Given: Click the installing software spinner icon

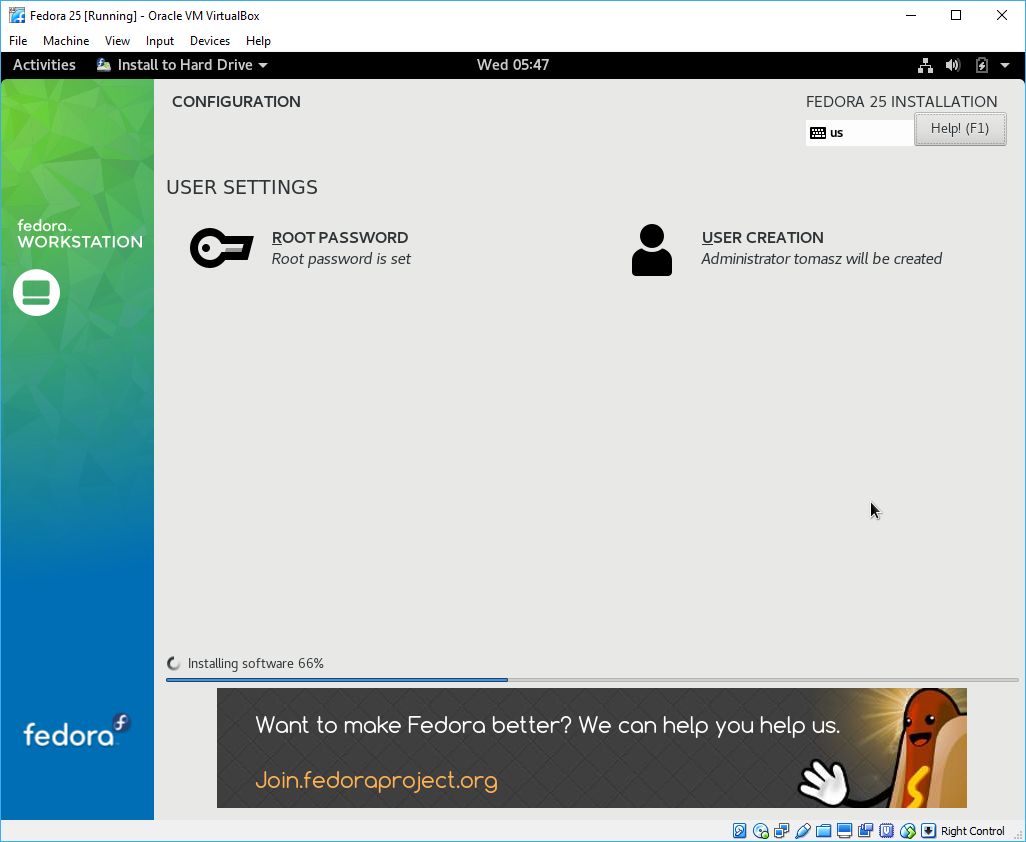Looking at the screenshot, I should (x=173, y=663).
